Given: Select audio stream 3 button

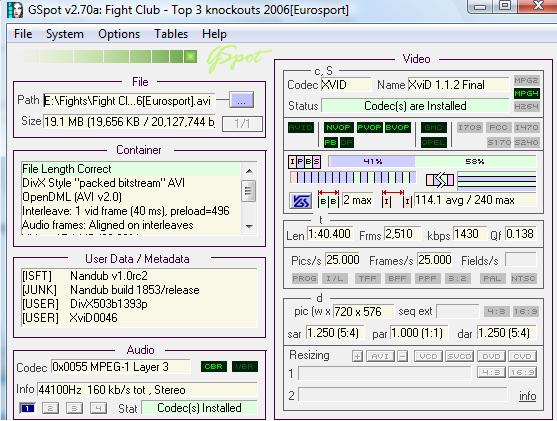Looking at the screenshot, I should click(74, 408).
